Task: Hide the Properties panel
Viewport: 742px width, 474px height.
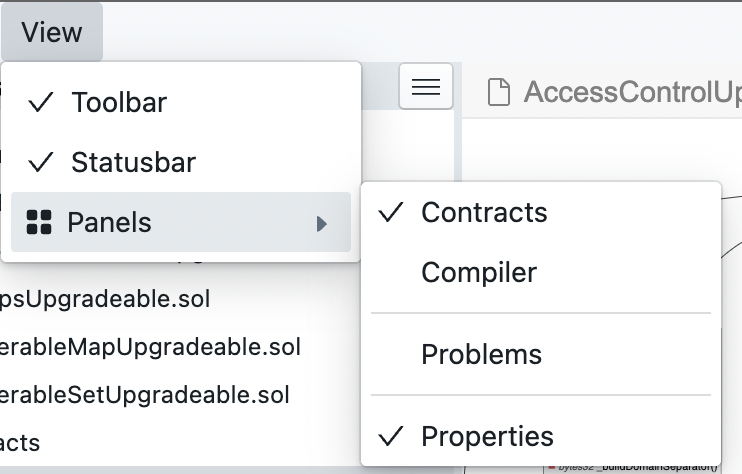Action: point(541,436)
